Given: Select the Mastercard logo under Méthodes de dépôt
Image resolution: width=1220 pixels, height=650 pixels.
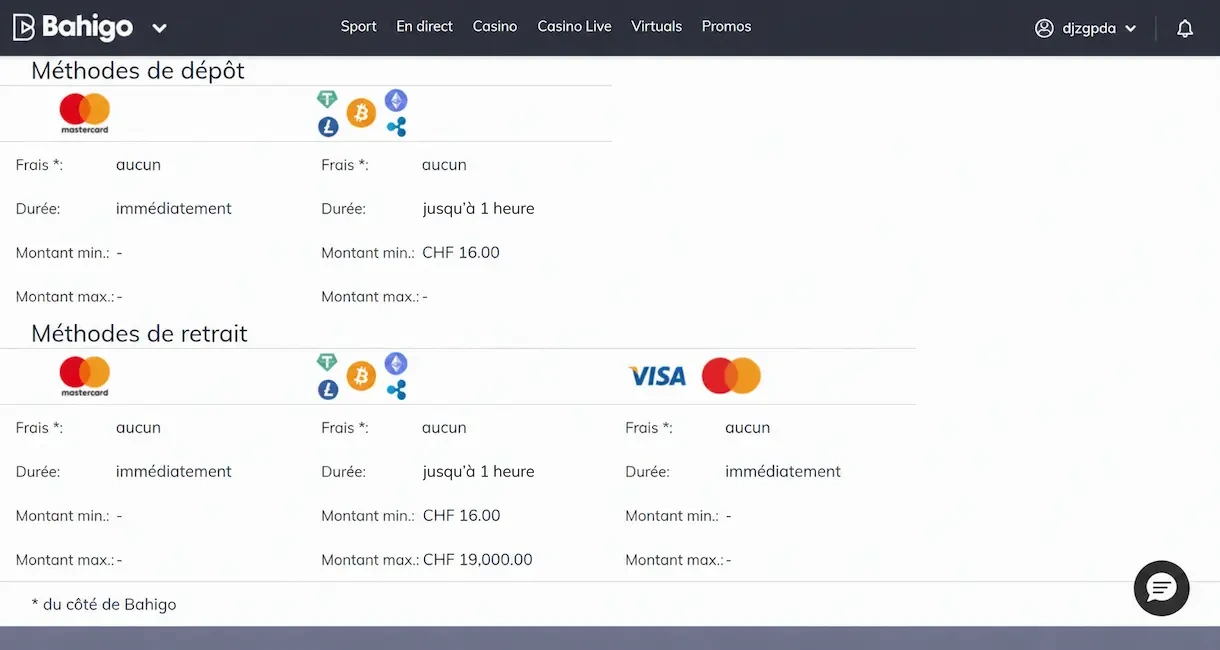Looking at the screenshot, I should click(84, 113).
